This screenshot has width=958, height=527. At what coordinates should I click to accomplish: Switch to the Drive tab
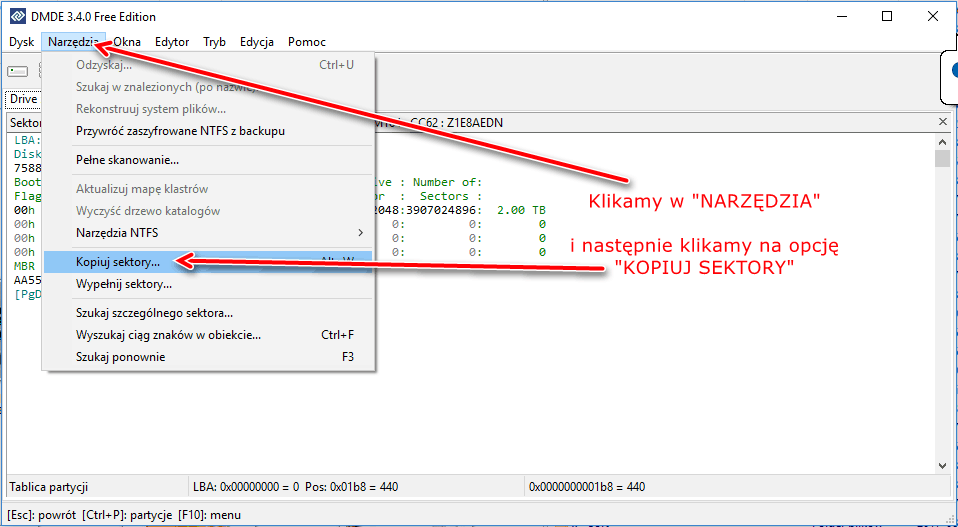click(23, 99)
